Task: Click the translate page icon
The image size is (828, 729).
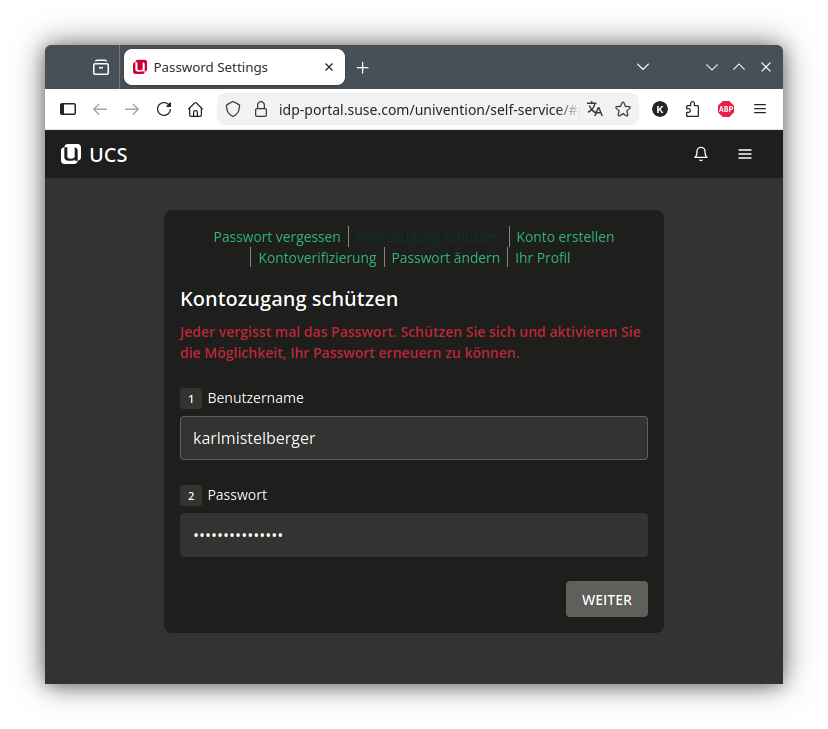Action: point(595,109)
